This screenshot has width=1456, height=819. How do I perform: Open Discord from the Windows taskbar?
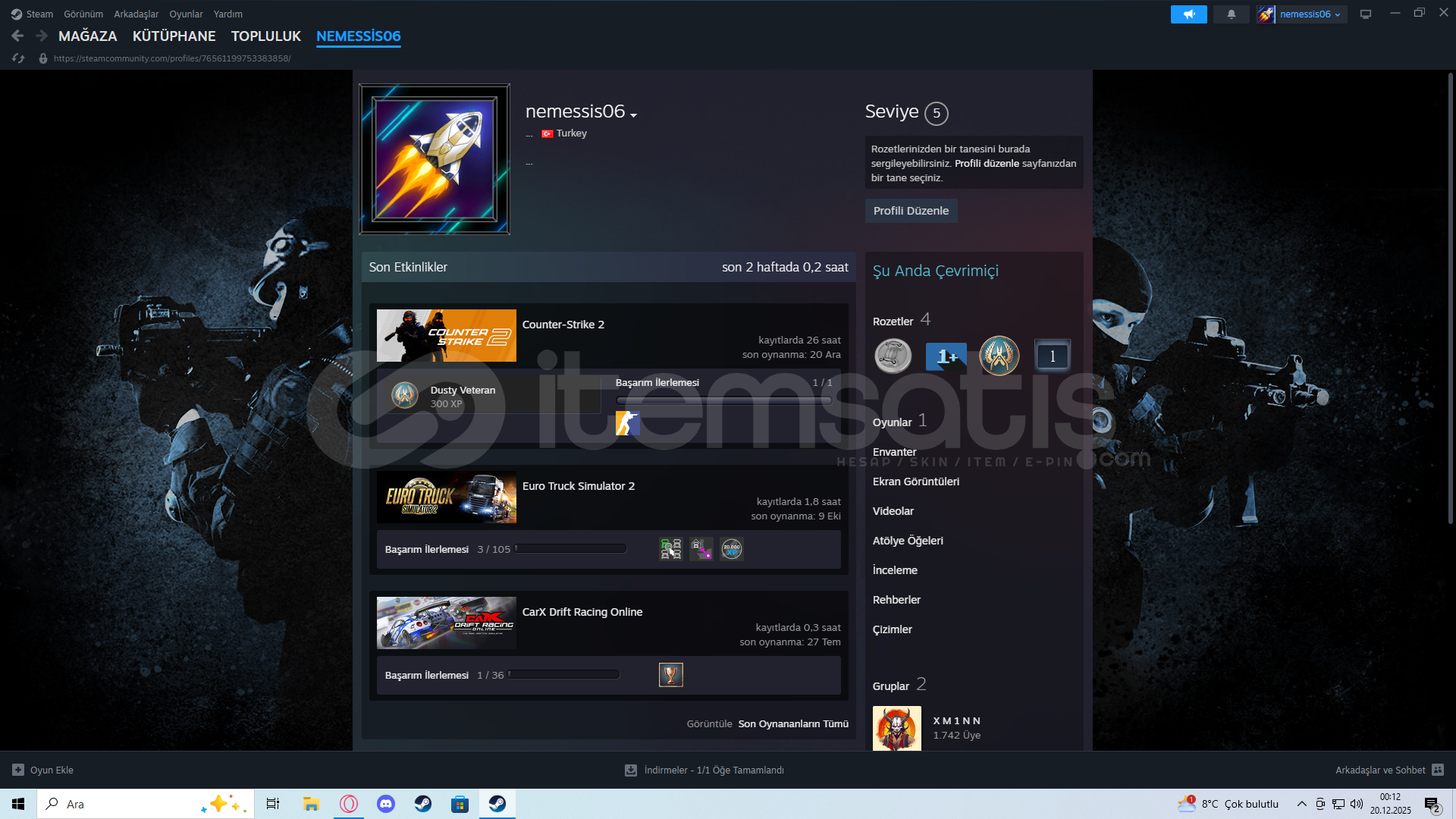[x=386, y=804]
